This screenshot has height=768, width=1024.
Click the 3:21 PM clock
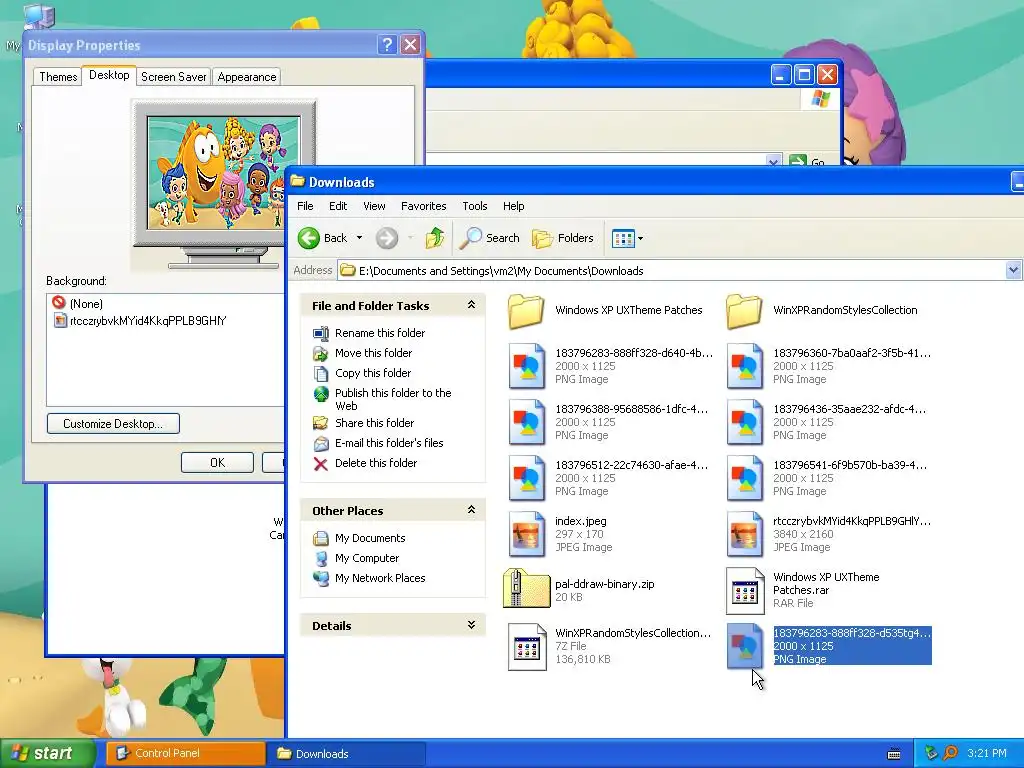[x=987, y=753]
